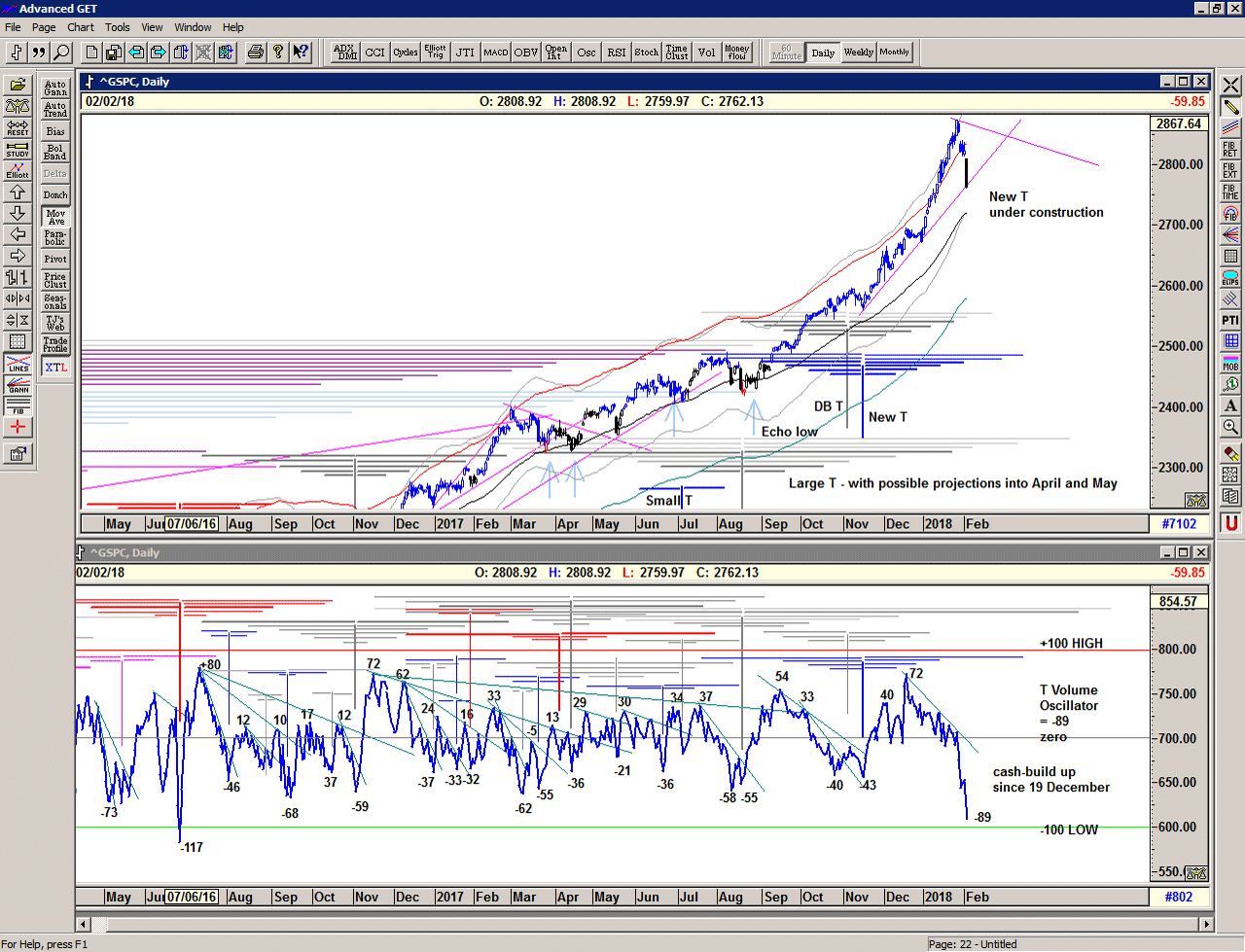Open the Chart menu

[81, 27]
